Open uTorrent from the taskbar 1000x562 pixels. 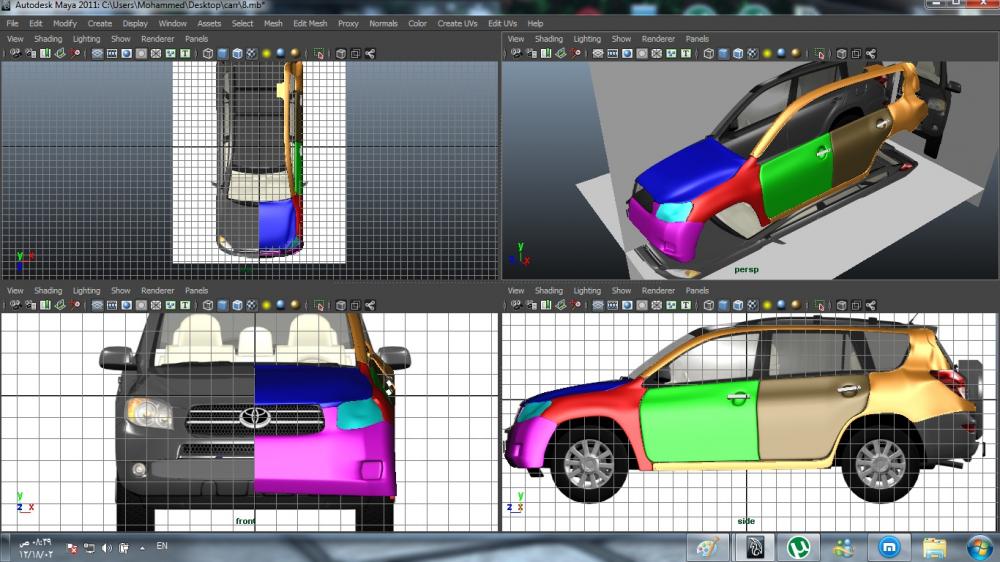coord(798,547)
